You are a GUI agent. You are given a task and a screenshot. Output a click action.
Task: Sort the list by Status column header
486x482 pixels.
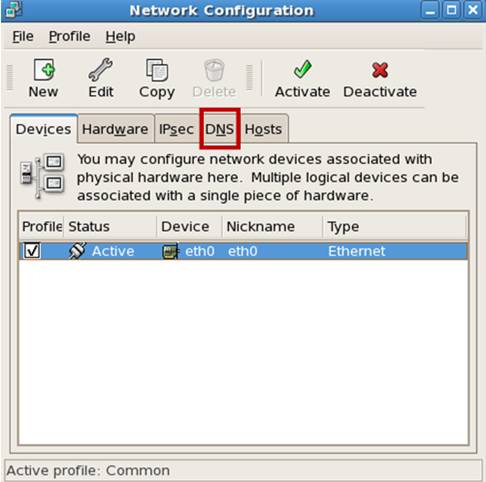pyautogui.click(x=110, y=227)
